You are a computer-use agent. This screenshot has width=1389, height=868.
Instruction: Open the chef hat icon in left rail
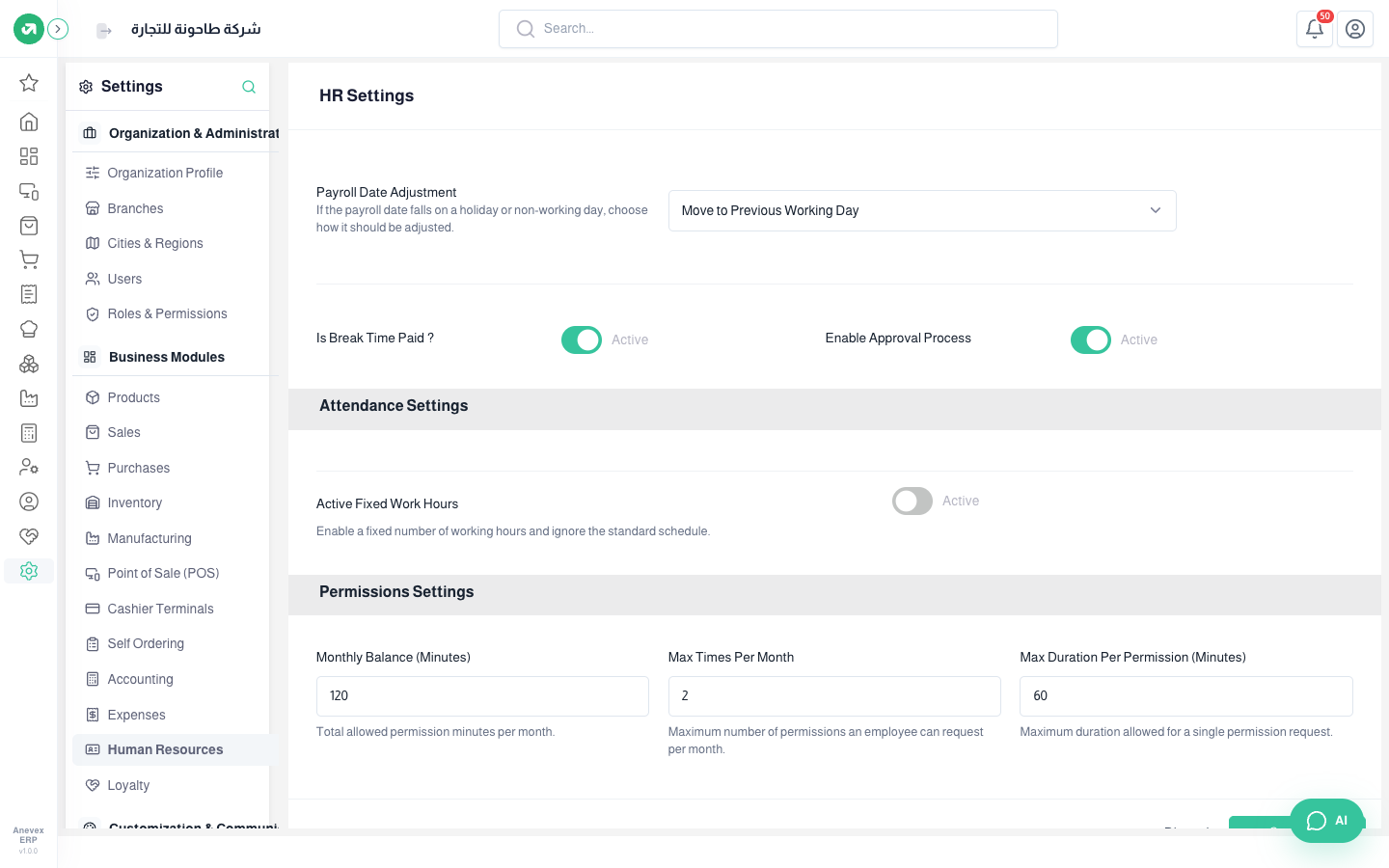pos(29,329)
